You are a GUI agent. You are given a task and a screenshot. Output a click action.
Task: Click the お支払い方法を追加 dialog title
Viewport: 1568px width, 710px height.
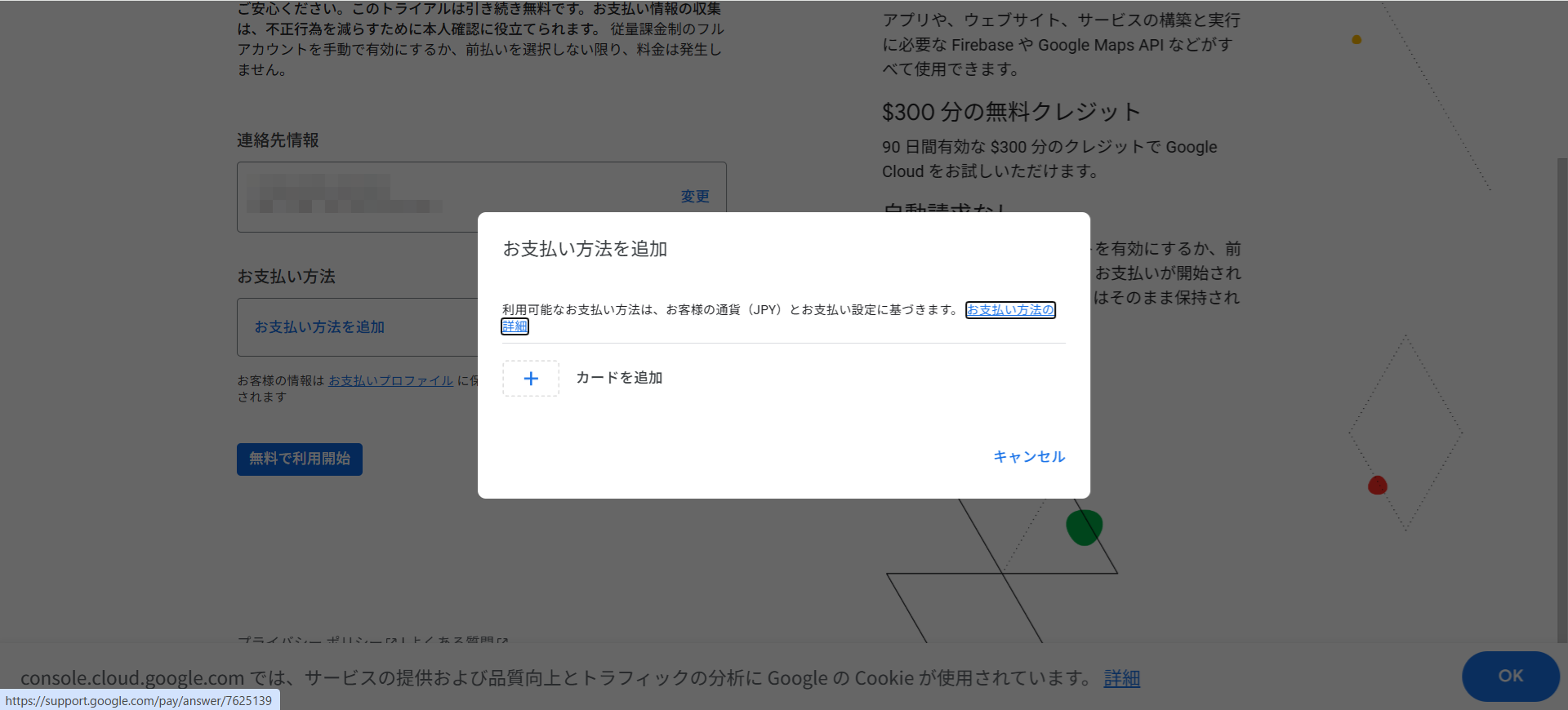[585, 249]
